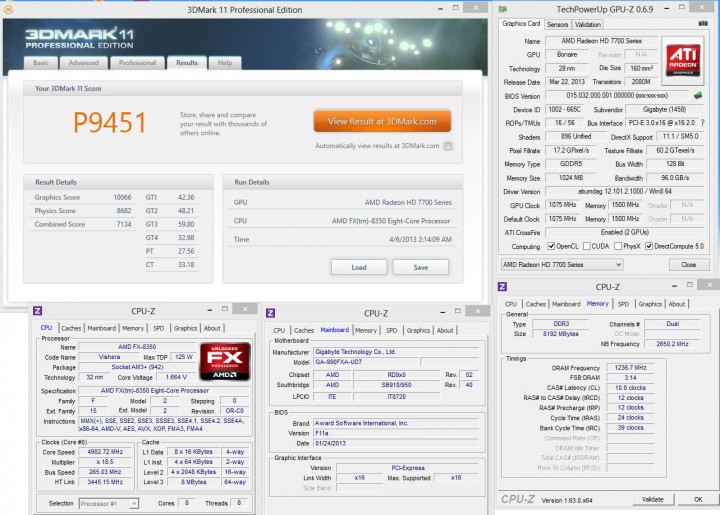Image resolution: width=720 pixels, height=515 pixels.
Task: Open About tab in CPU-Z Memory window
Action: click(676, 304)
